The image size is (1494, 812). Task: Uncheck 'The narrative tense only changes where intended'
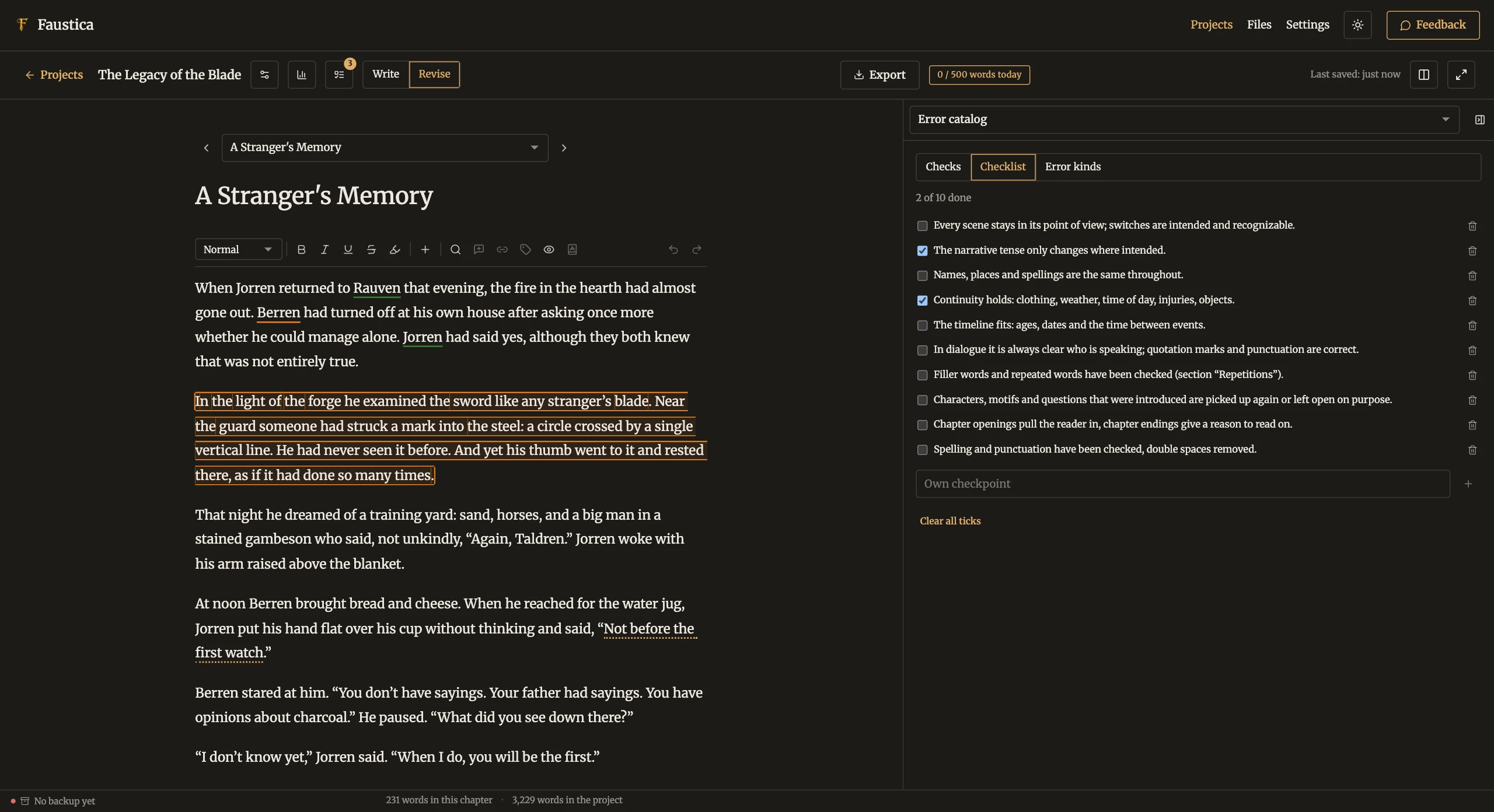click(922, 251)
